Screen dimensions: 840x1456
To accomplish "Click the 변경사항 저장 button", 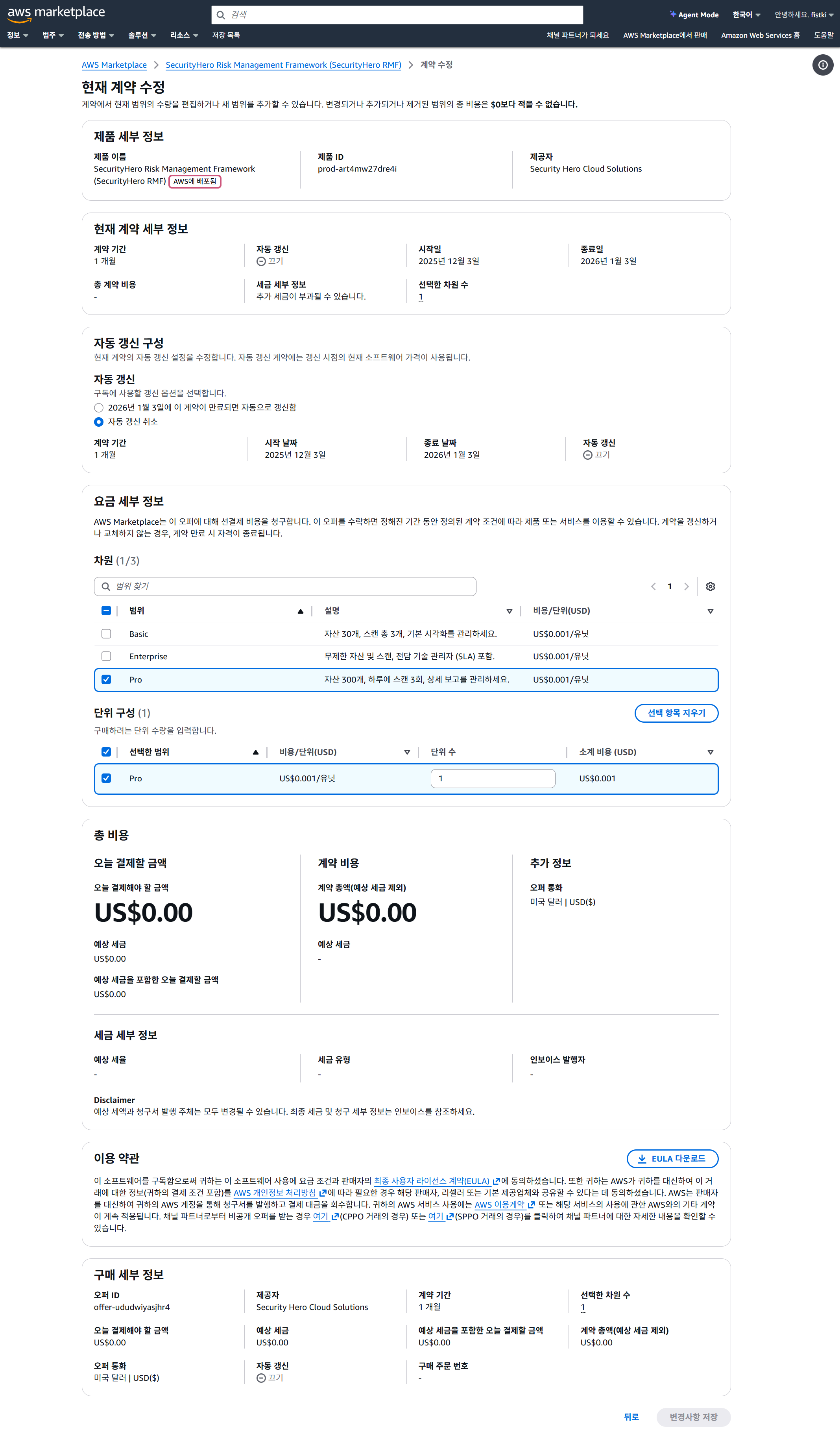I will pyautogui.click(x=694, y=1417).
